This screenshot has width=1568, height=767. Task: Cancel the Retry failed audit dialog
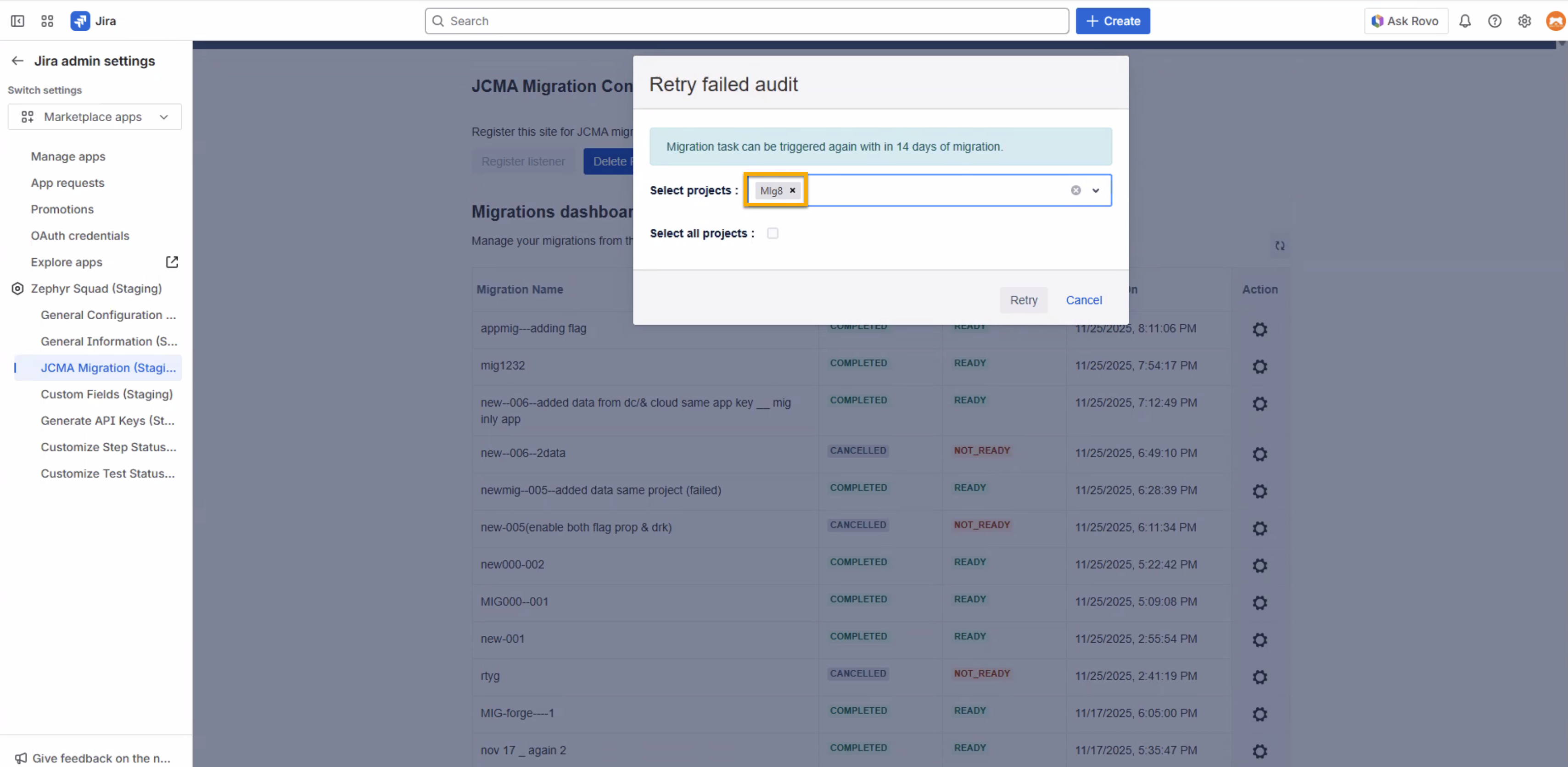coord(1083,300)
